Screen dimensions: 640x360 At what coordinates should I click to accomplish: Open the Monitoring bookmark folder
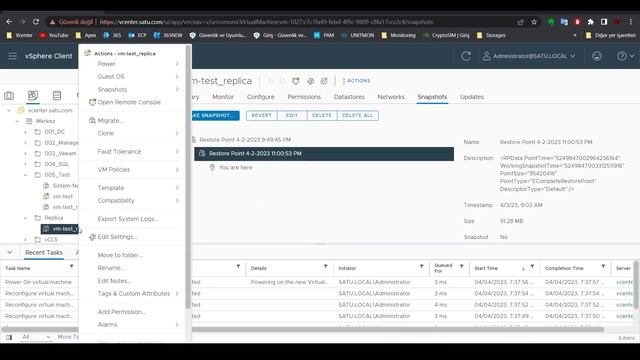398,36
